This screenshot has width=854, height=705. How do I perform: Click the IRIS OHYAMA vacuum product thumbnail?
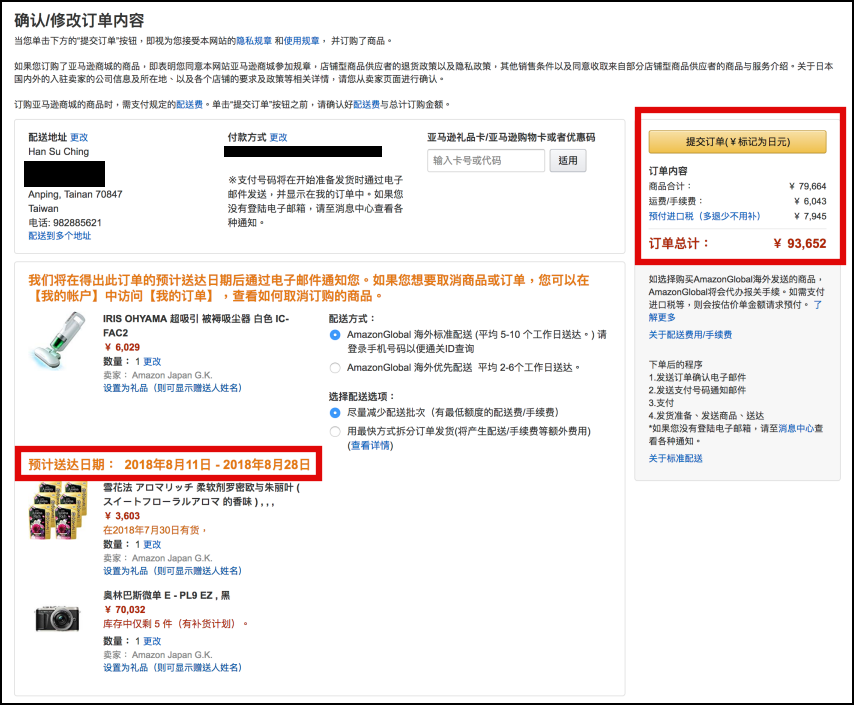tap(59, 341)
